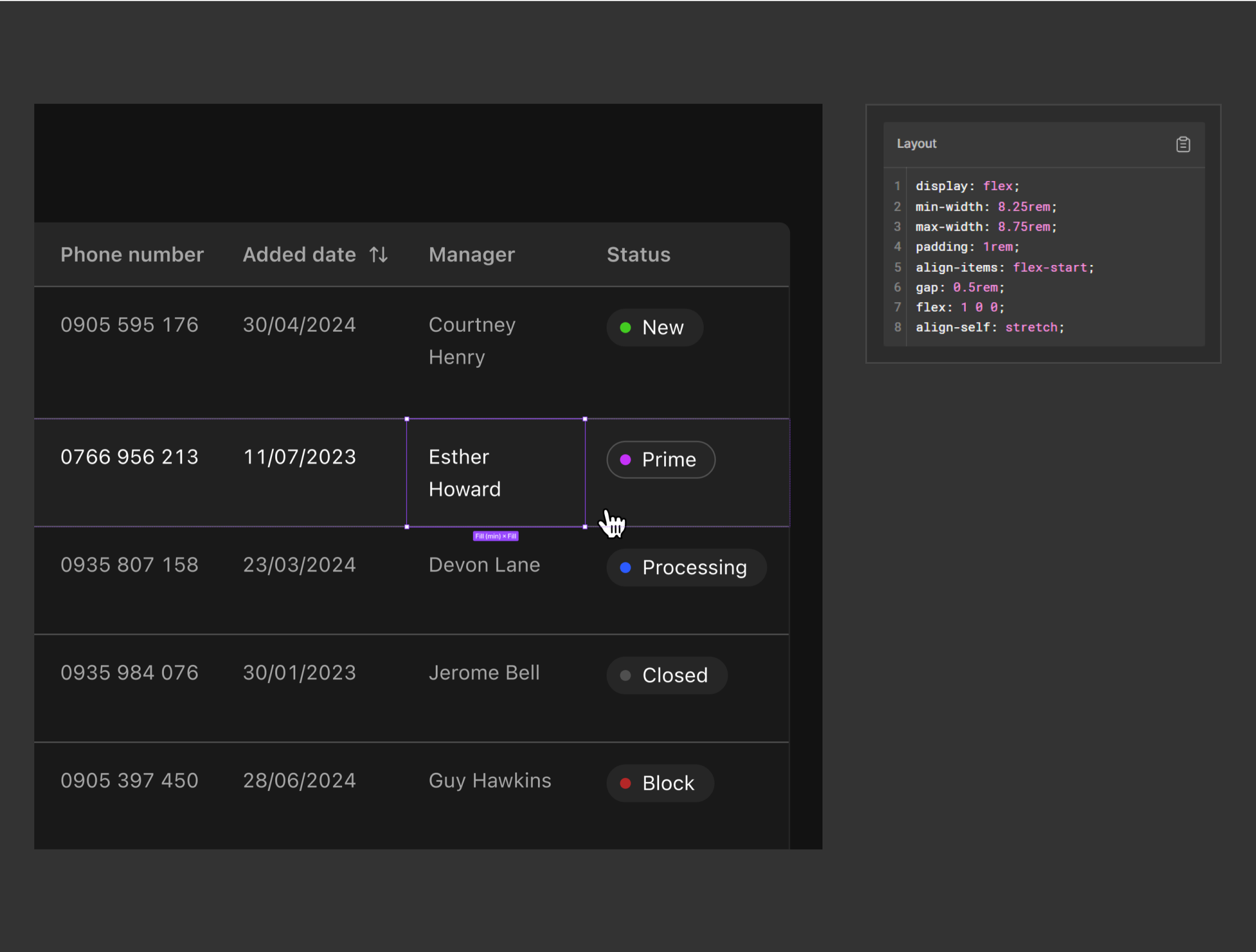
Task: Click the Processing status badge
Action: [686, 567]
